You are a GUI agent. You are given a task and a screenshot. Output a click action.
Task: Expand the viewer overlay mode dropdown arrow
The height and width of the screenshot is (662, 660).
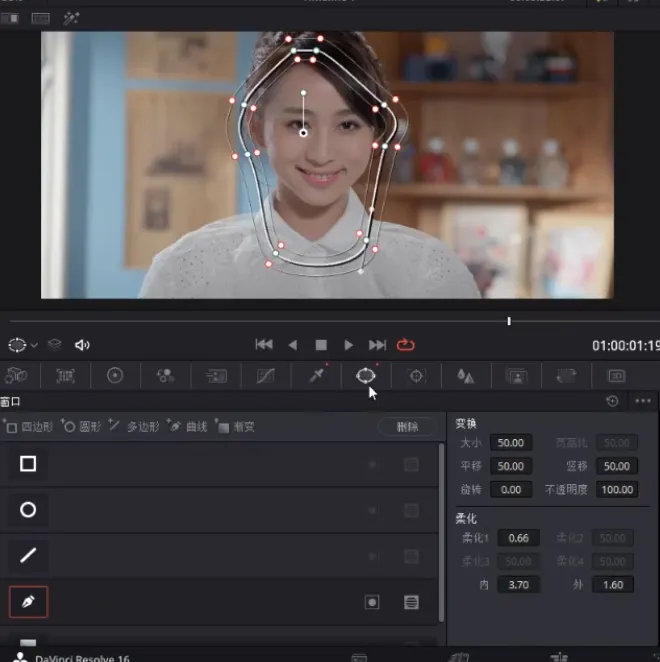35,345
